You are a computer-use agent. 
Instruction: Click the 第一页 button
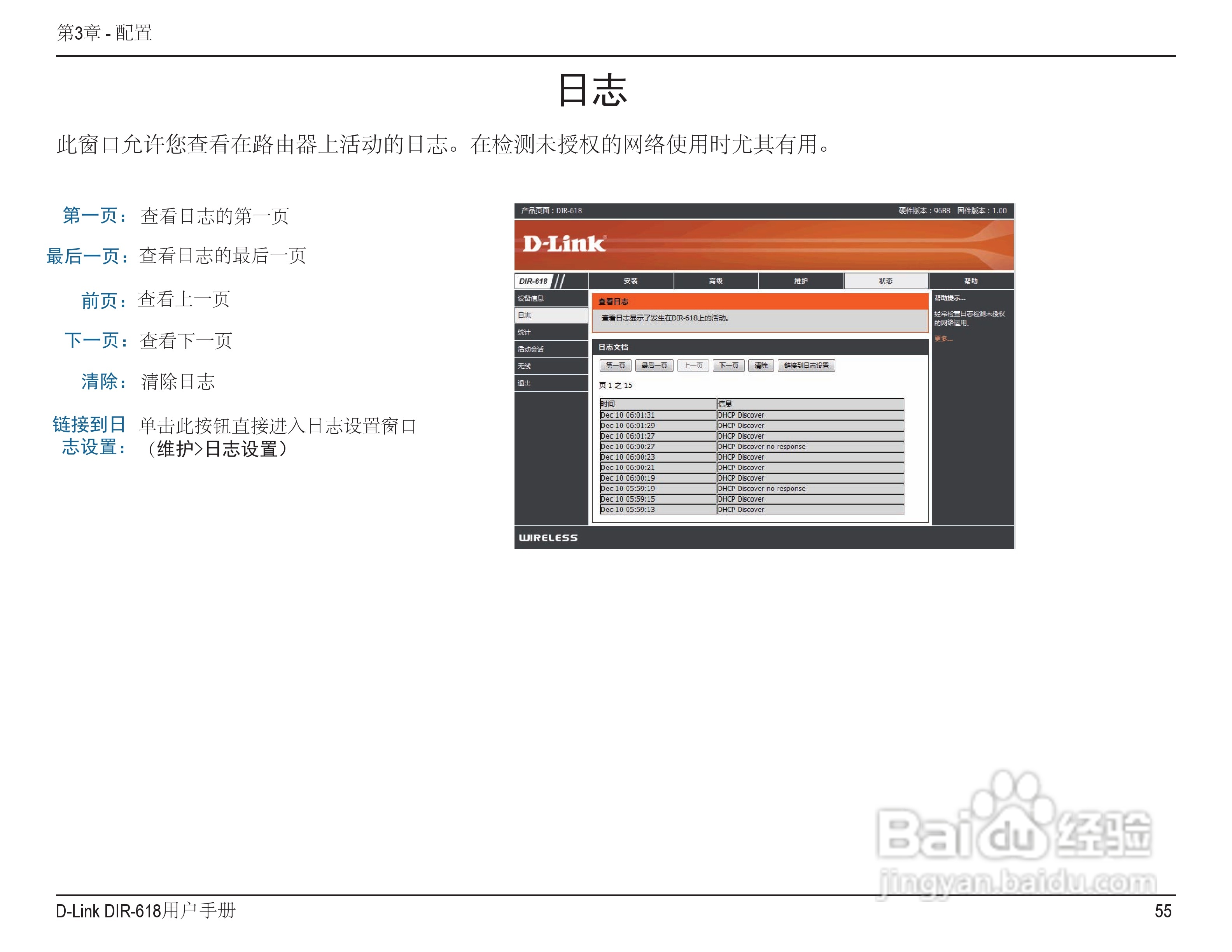coord(616,366)
